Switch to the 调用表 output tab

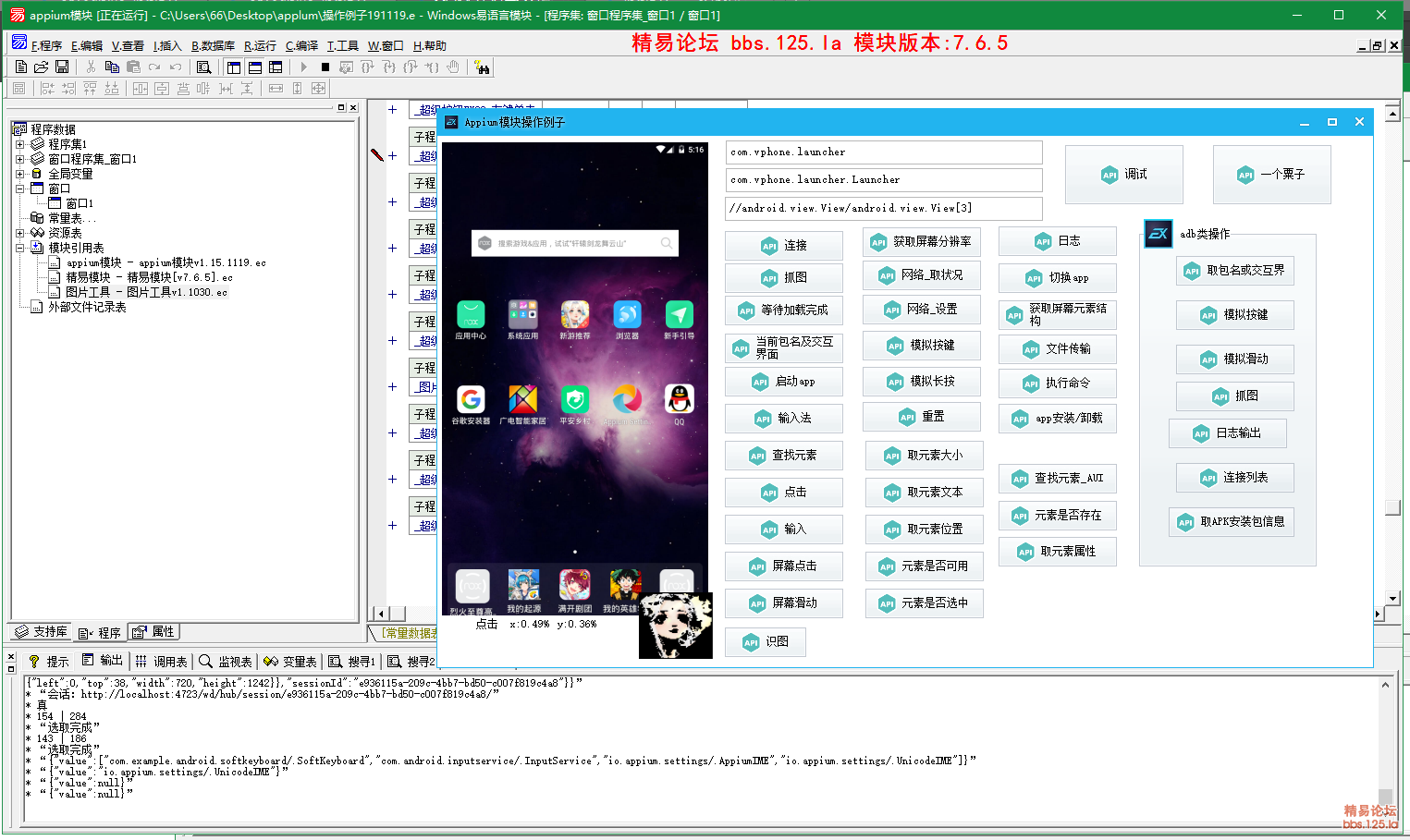tap(162, 662)
